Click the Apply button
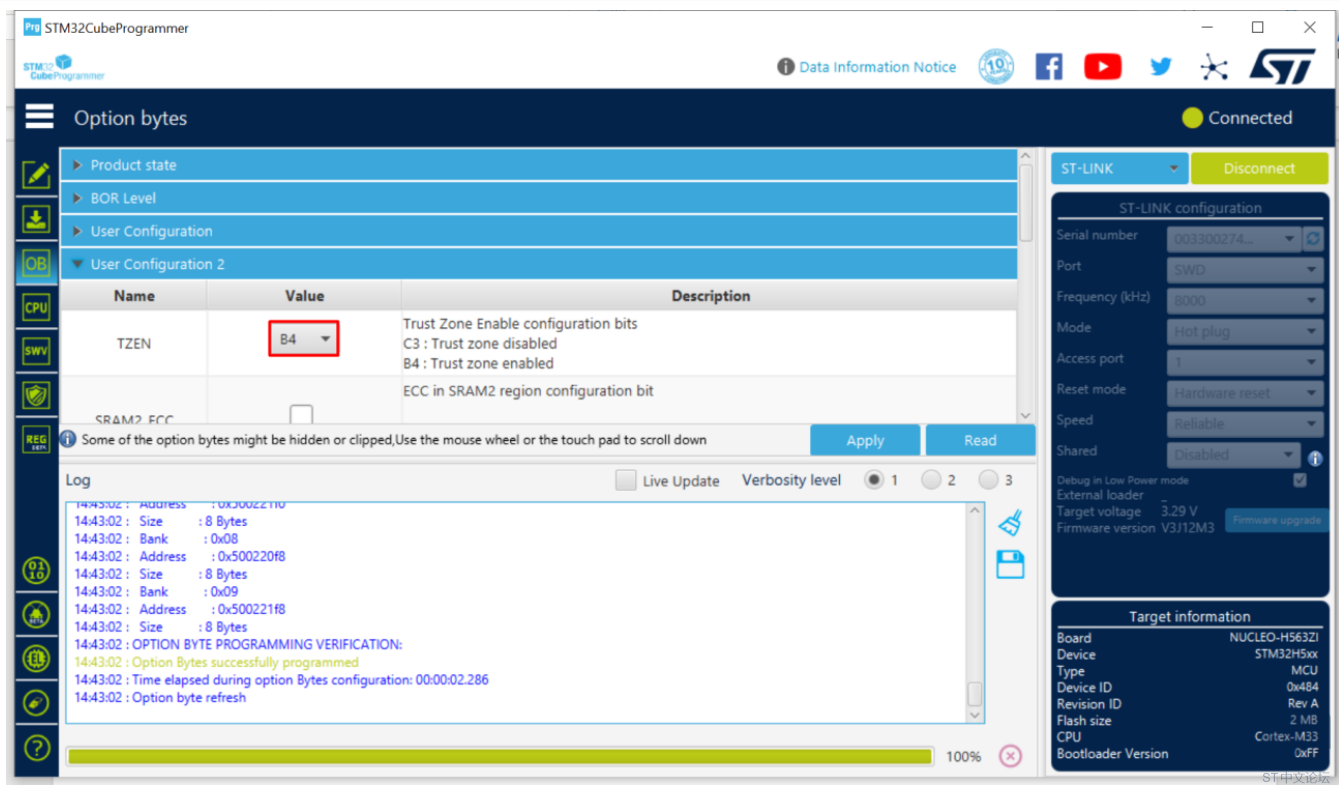1339x793 pixels. (865, 440)
